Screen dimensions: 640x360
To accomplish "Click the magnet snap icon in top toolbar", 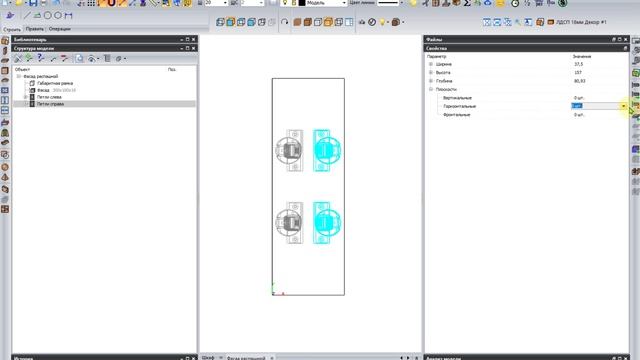I will click(x=111, y=3).
